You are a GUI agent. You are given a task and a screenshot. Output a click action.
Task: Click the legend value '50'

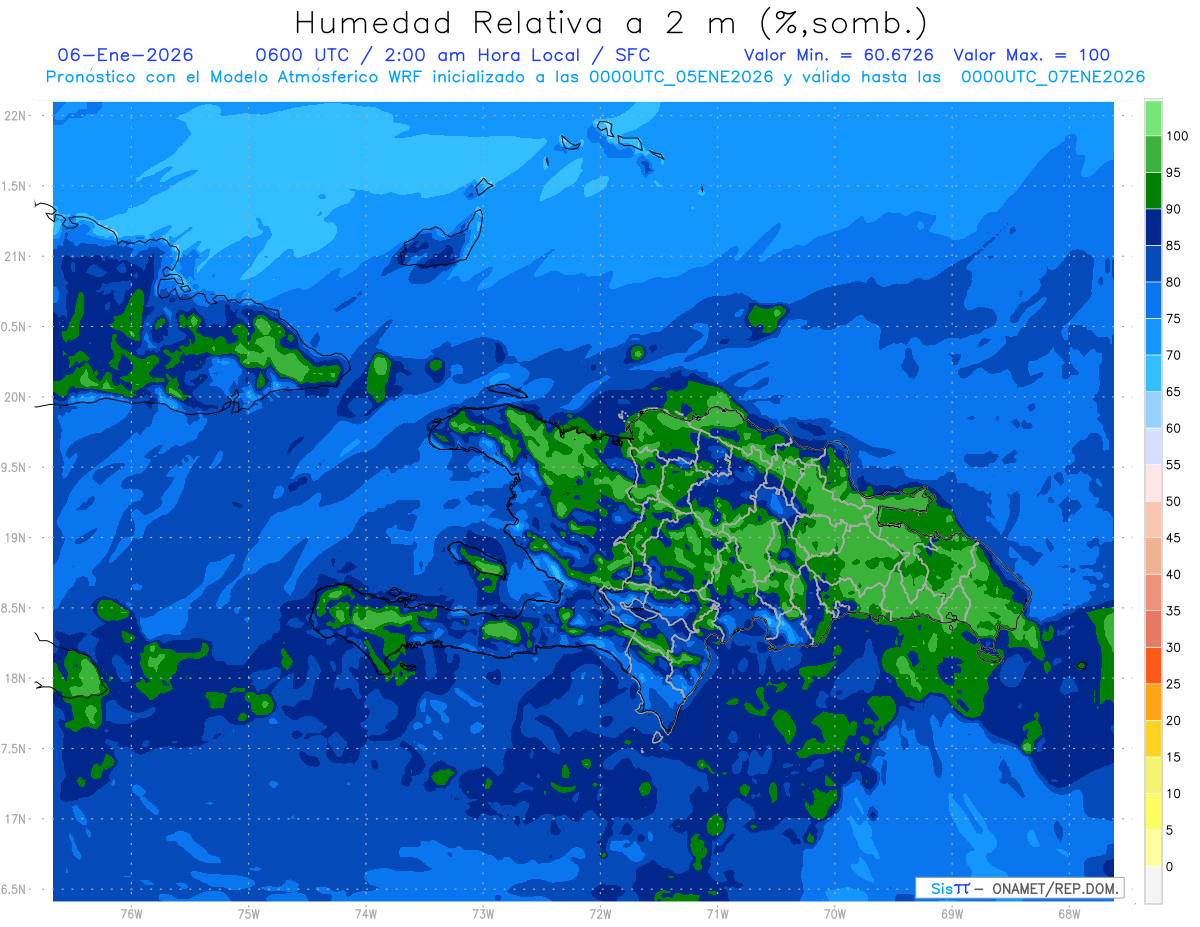[x=1174, y=501]
